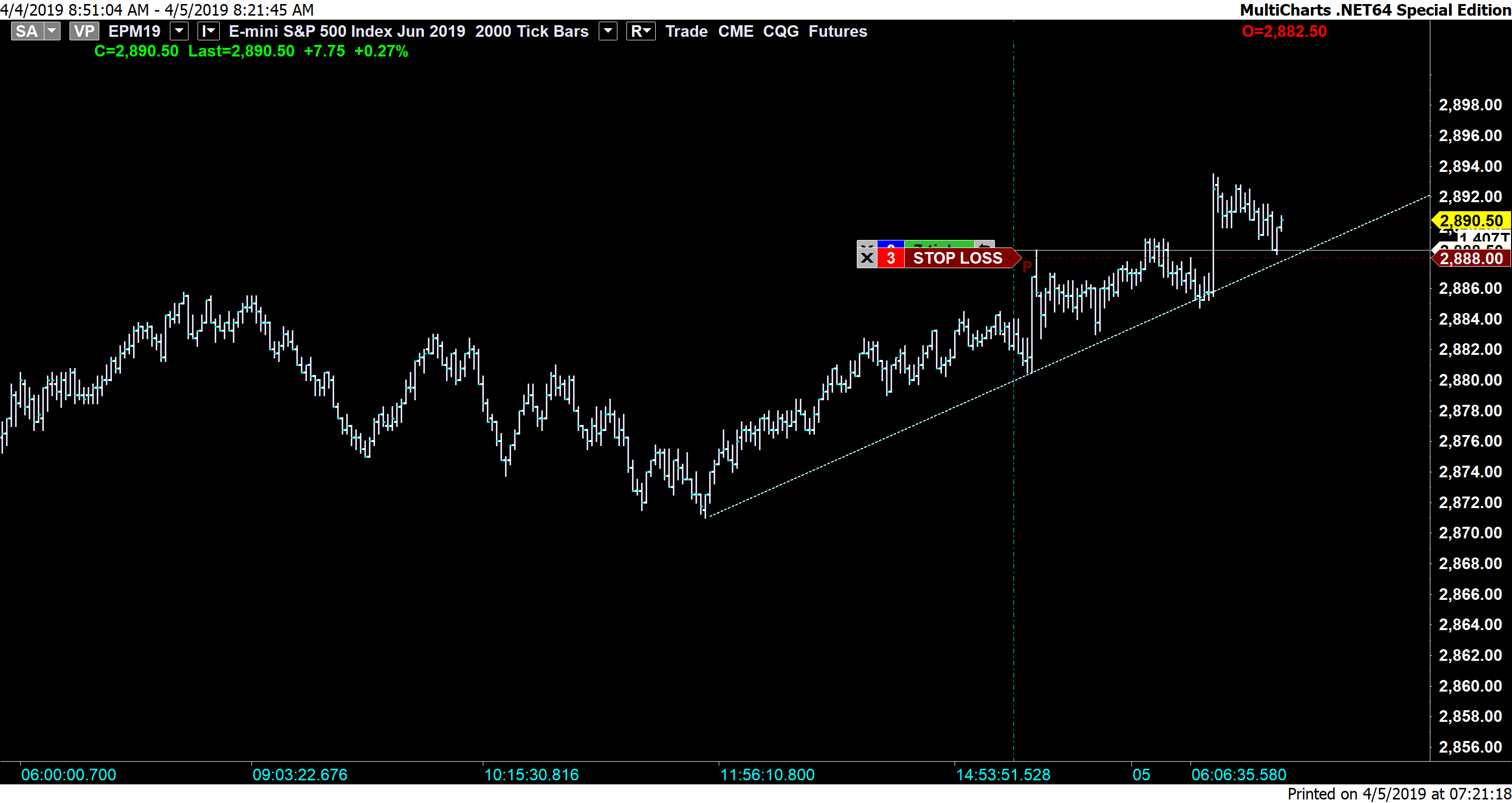
Task: Click the 2,864.00 price scale label
Action: (x=1470, y=624)
